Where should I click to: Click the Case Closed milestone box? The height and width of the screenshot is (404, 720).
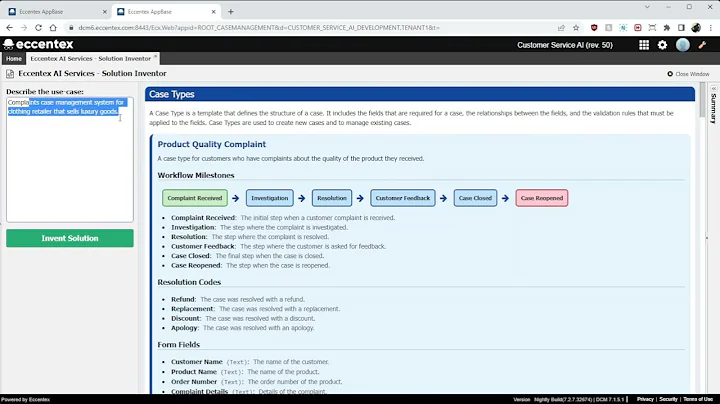[475, 198]
